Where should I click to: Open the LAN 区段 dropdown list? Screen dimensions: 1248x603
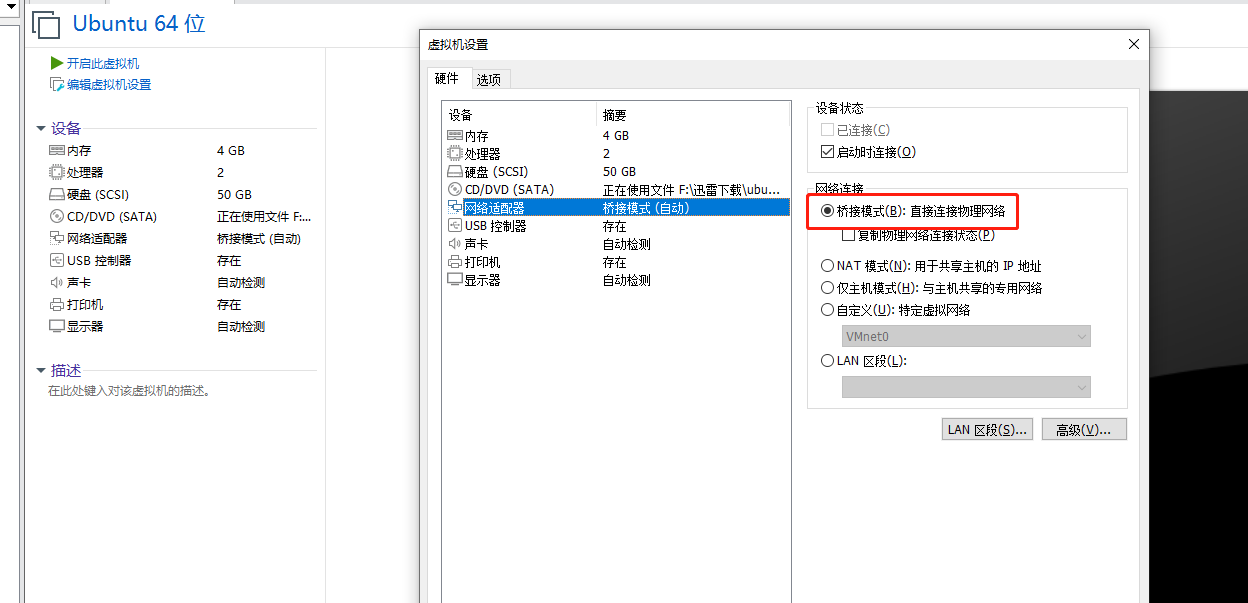tap(966, 387)
